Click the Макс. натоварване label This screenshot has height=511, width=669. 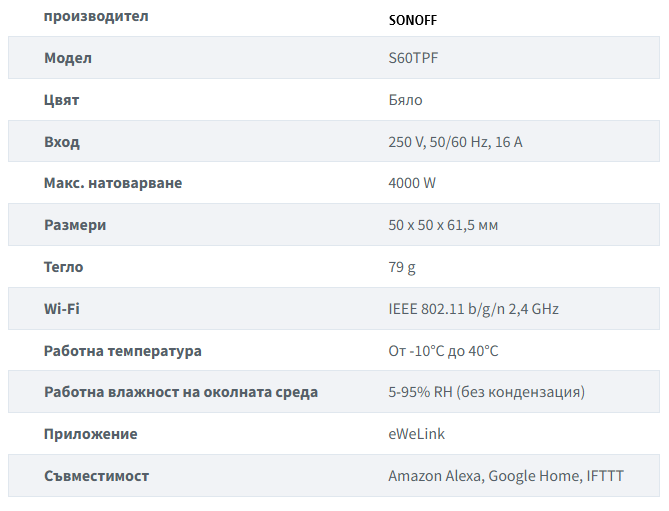click(113, 183)
